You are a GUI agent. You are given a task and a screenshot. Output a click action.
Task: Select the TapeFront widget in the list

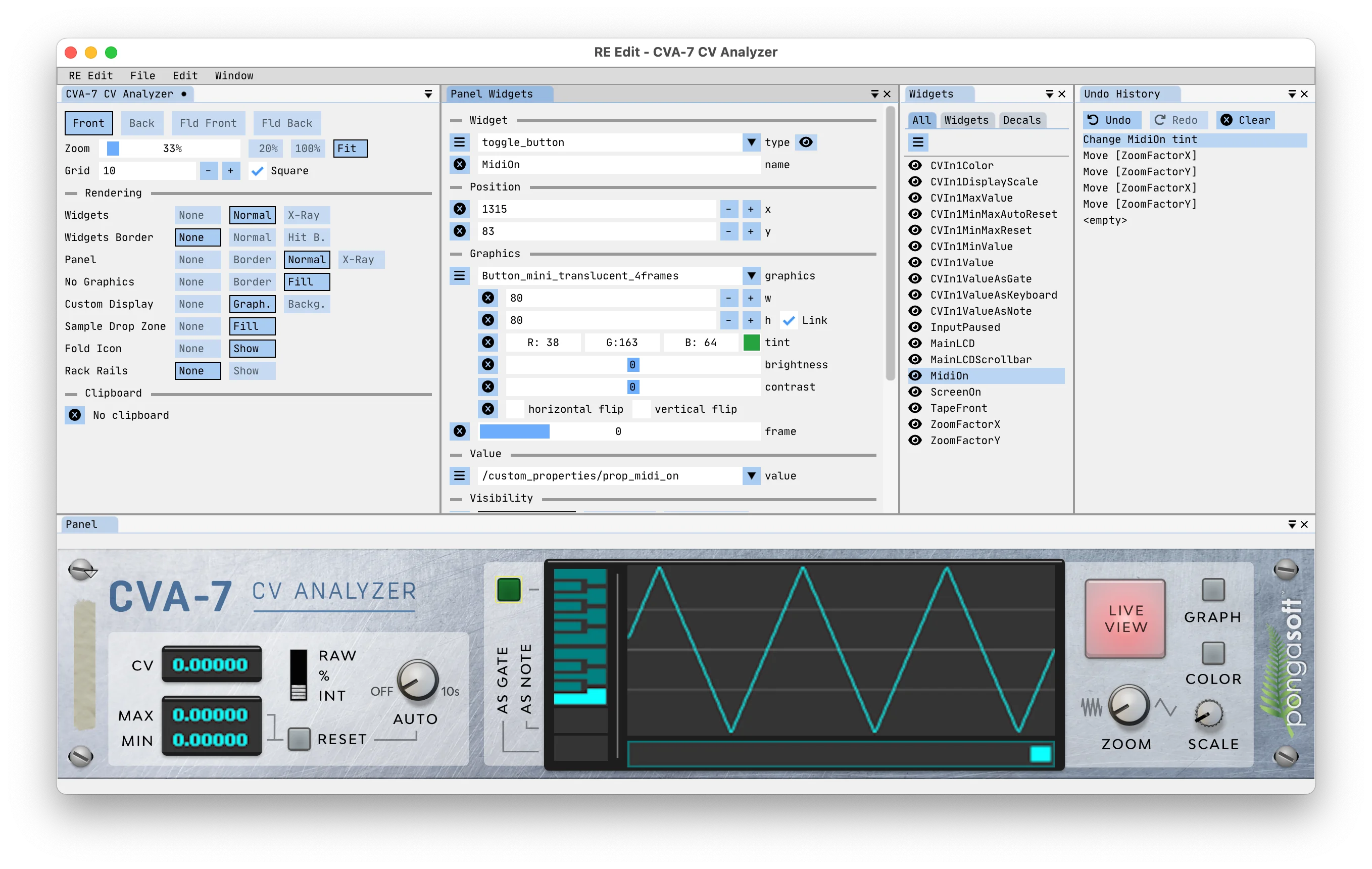[986, 408]
